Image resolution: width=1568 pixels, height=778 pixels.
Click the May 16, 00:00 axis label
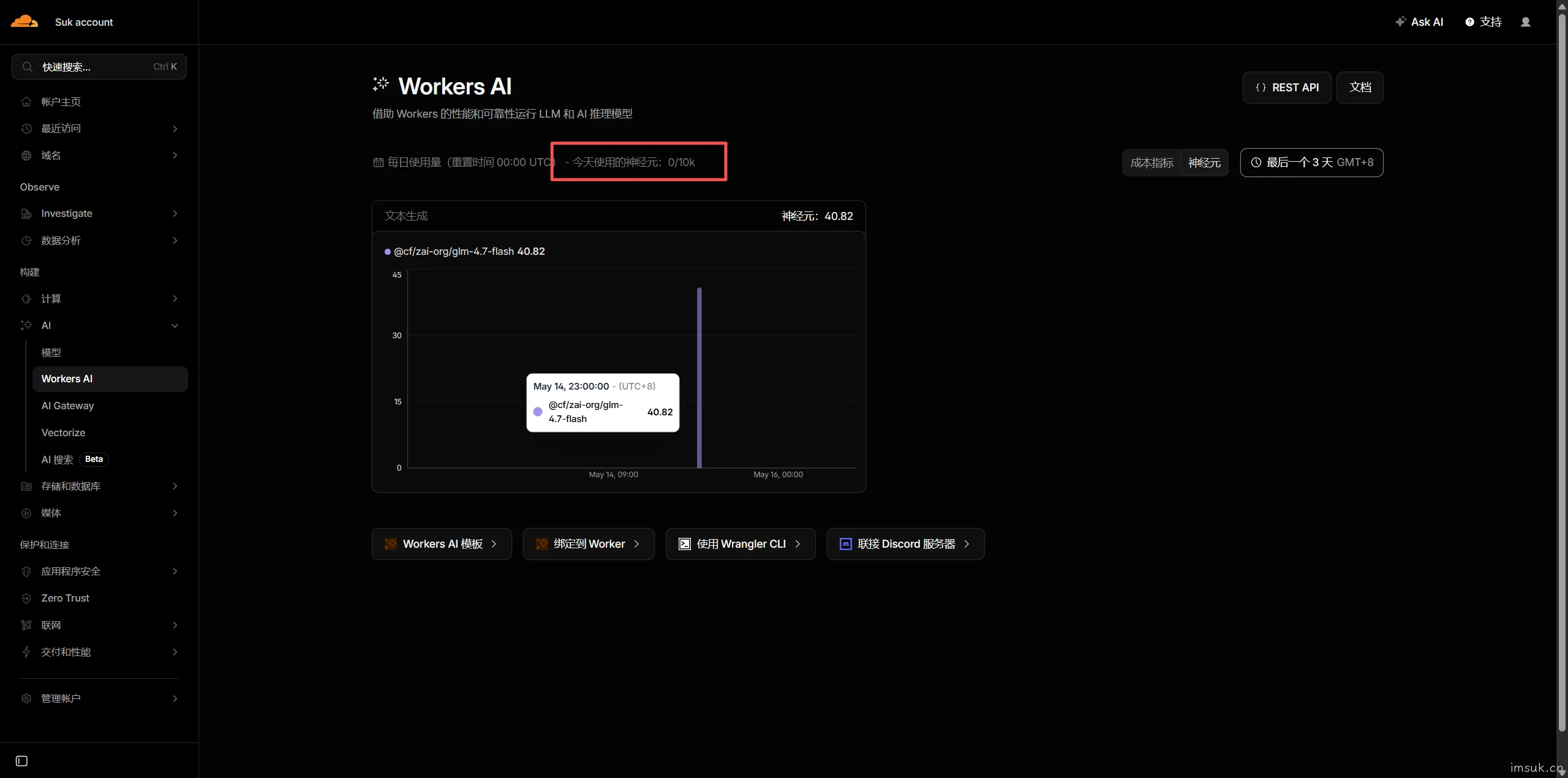tap(778, 475)
